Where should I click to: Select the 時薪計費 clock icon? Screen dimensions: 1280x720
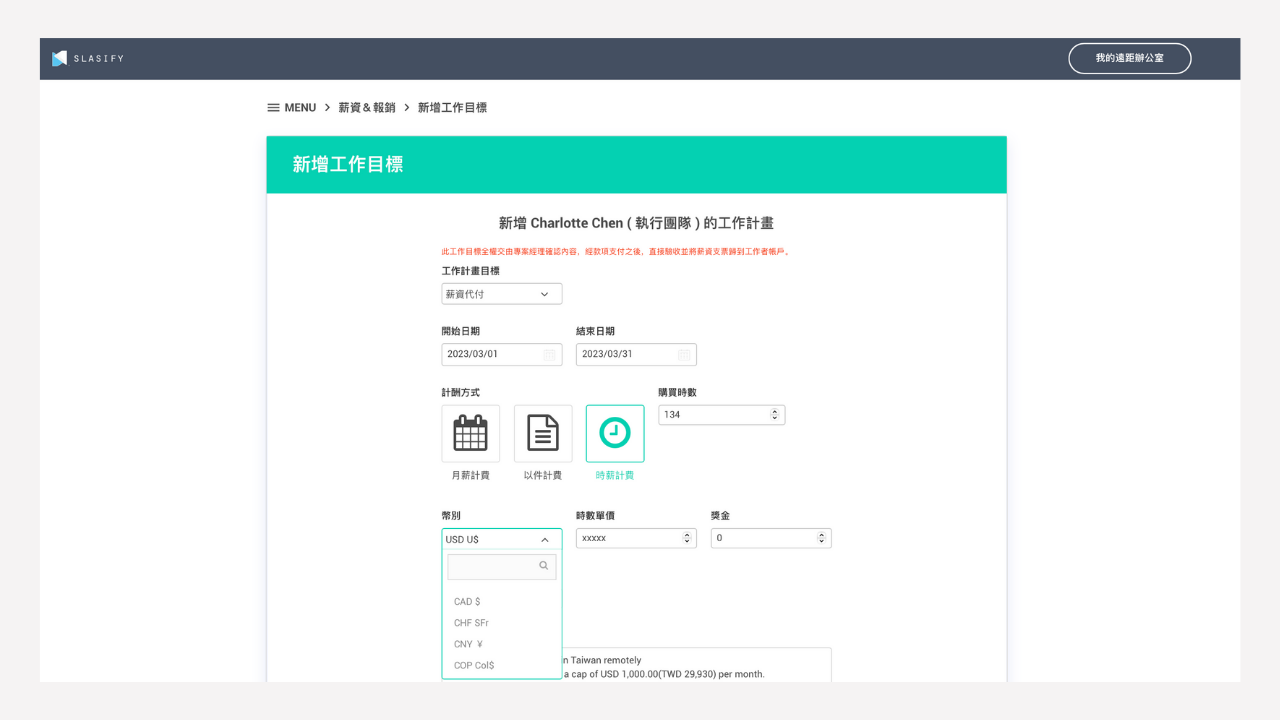click(615, 434)
